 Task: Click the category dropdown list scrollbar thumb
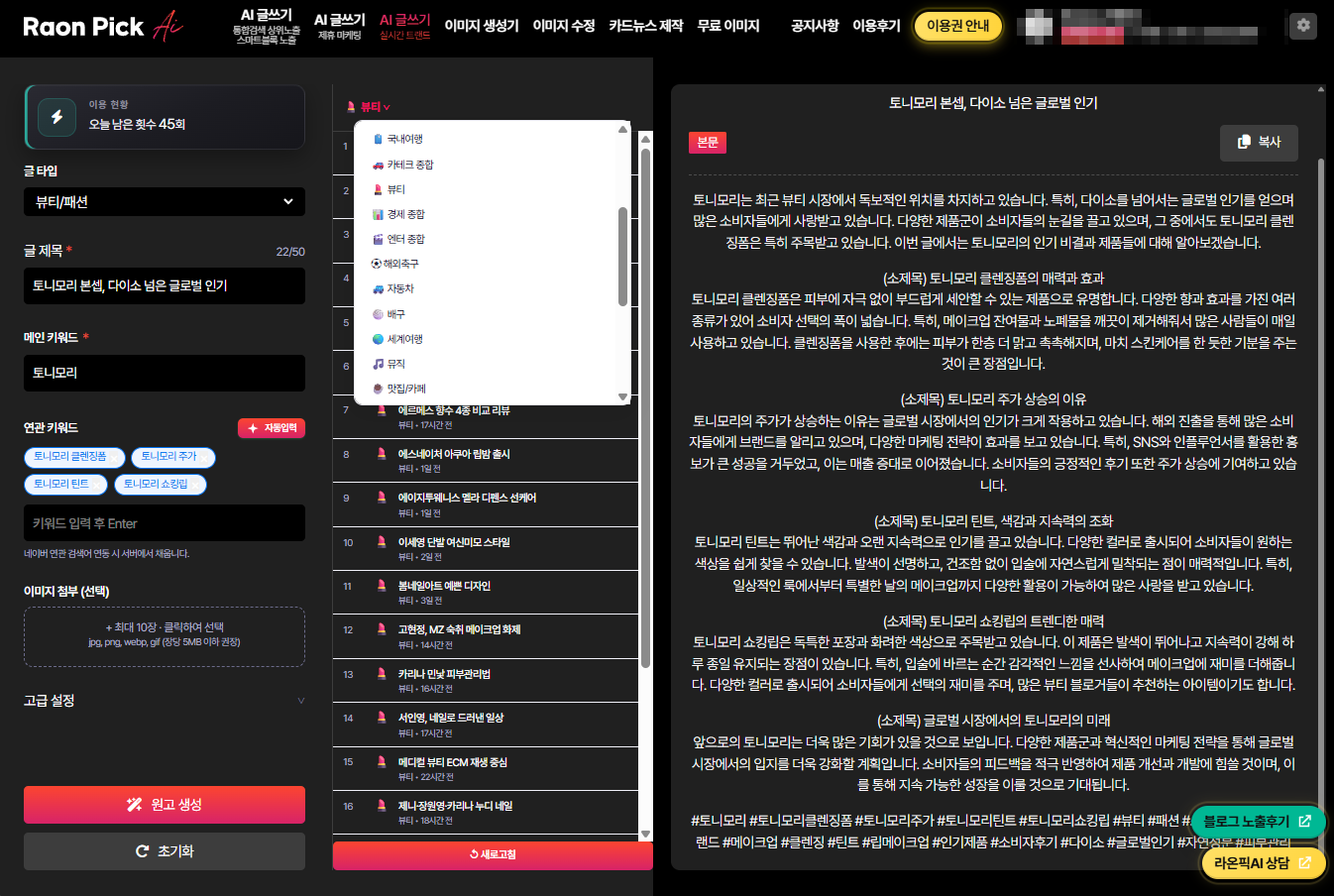622,256
